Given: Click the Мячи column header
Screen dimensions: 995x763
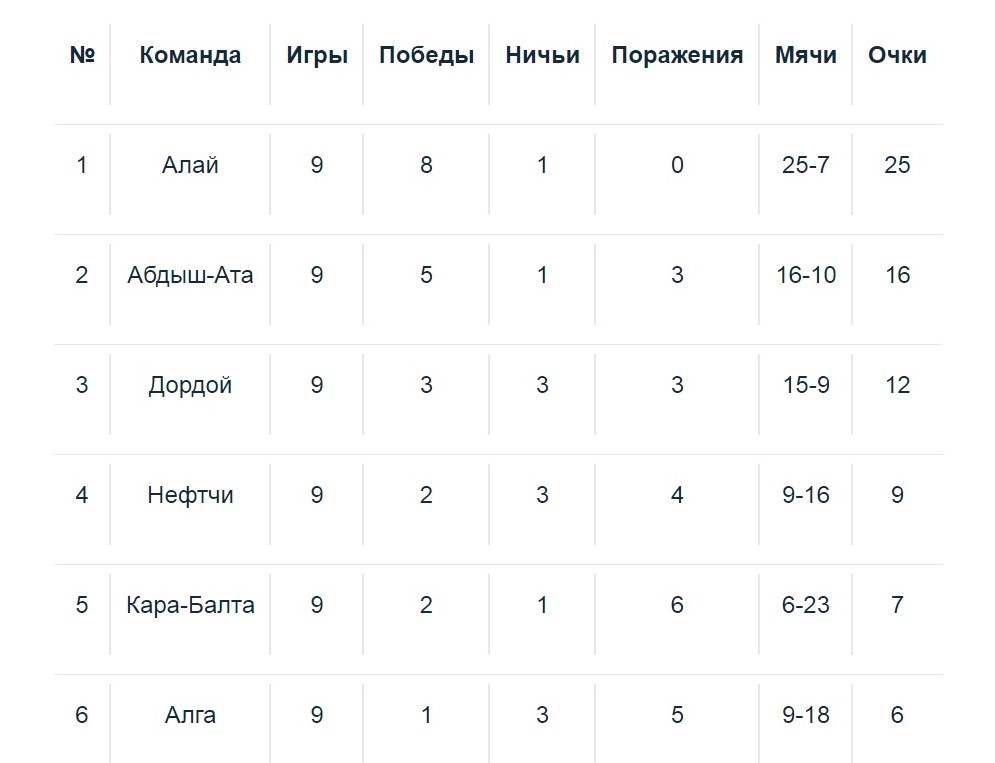Looking at the screenshot, I should pyautogui.click(x=806, y=55).
